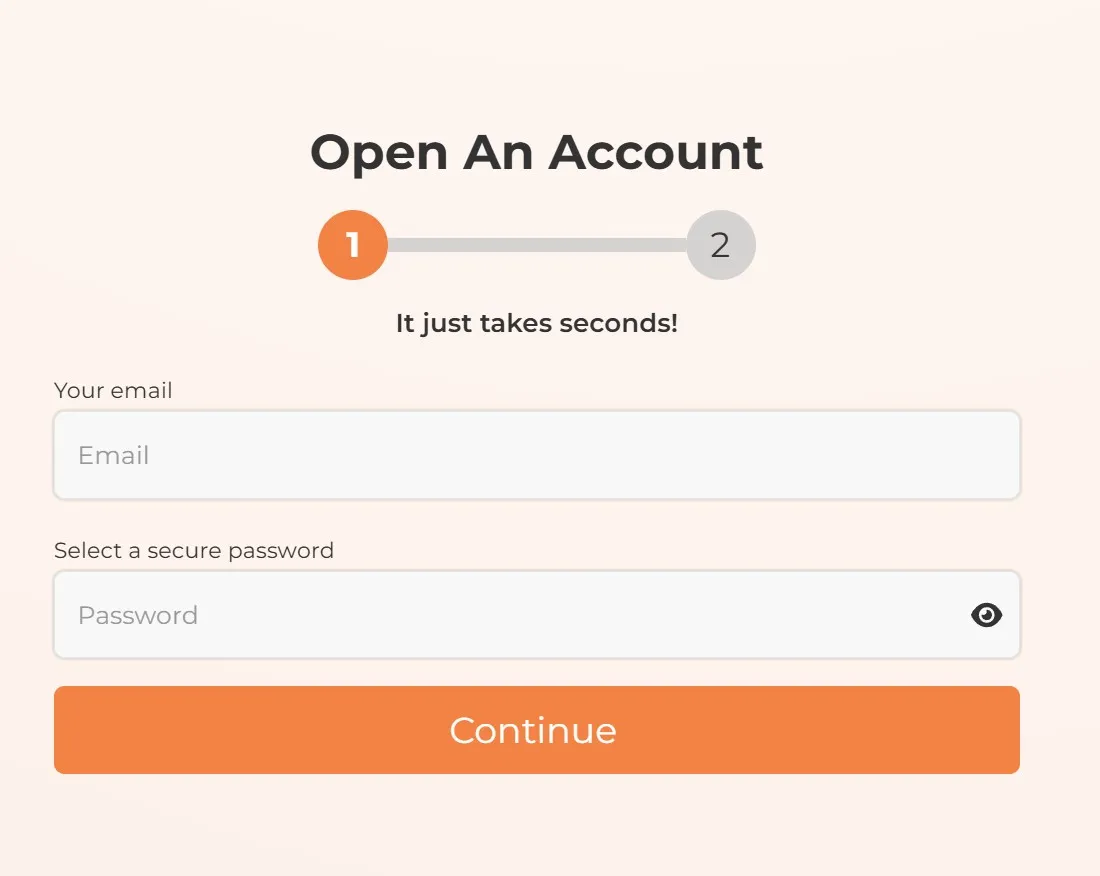Activate the box under "Select a secure password"
The width and height of the screenshot is (1100, 876).
pyautogui.click(x=510, y=615)
